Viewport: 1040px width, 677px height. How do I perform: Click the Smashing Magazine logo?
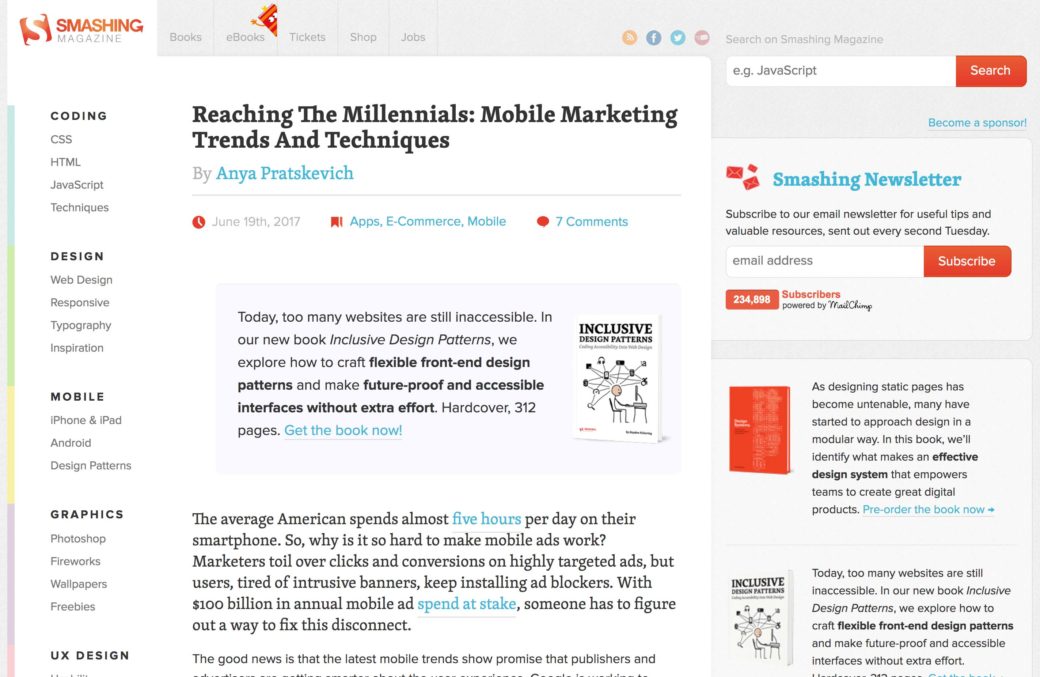(x=82, y=29)
